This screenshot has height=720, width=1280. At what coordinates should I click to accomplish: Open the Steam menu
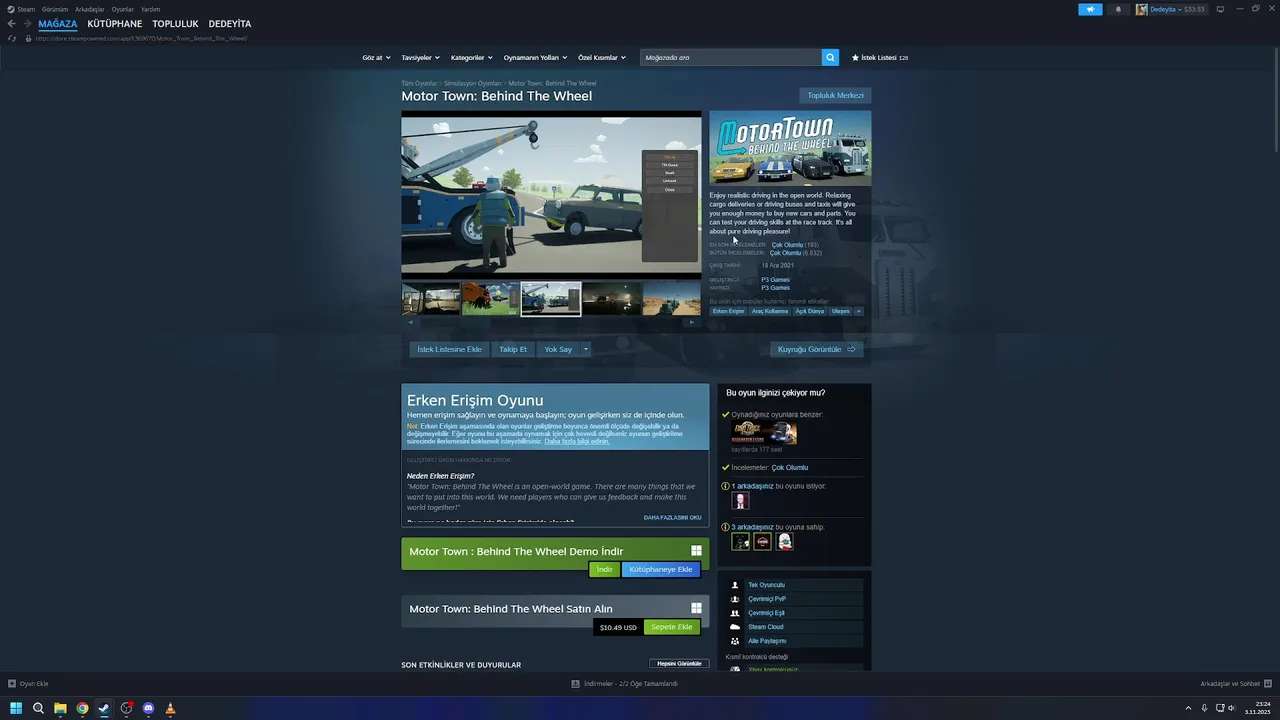pos(26,9)
